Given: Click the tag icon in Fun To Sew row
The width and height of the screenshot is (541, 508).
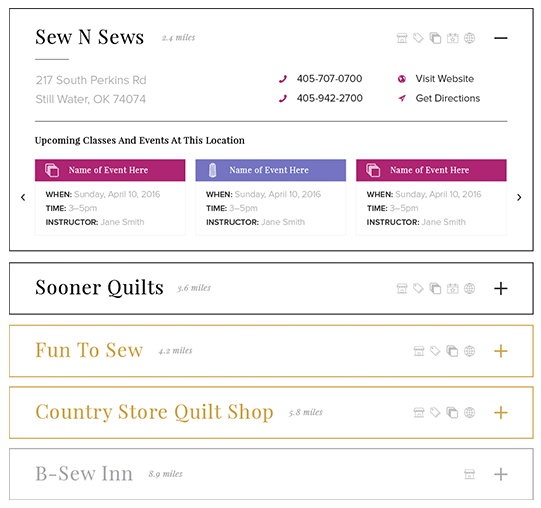Looking at the screenshot, I should 435,351.
